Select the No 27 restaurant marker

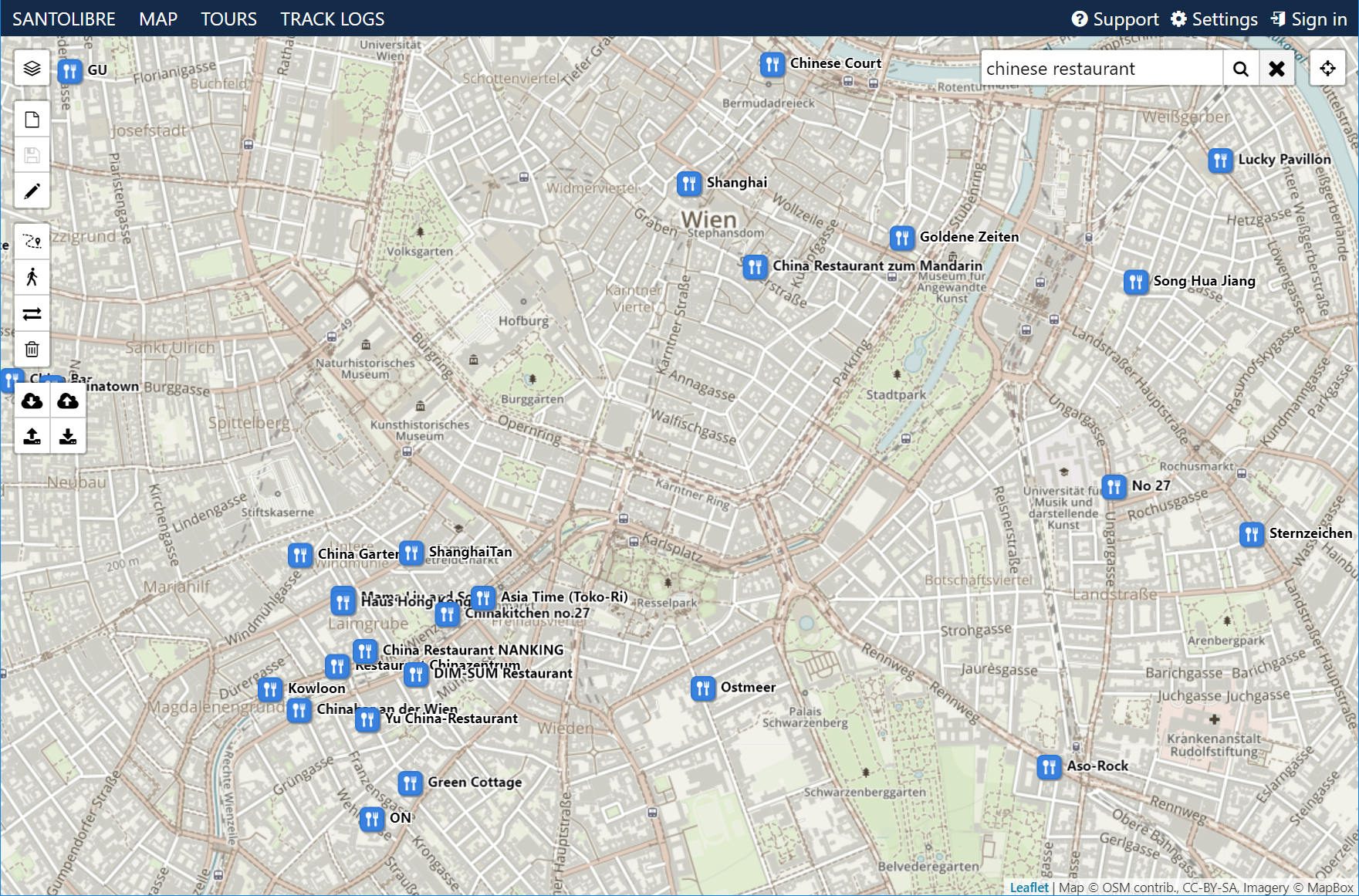tap(1114, 487)
